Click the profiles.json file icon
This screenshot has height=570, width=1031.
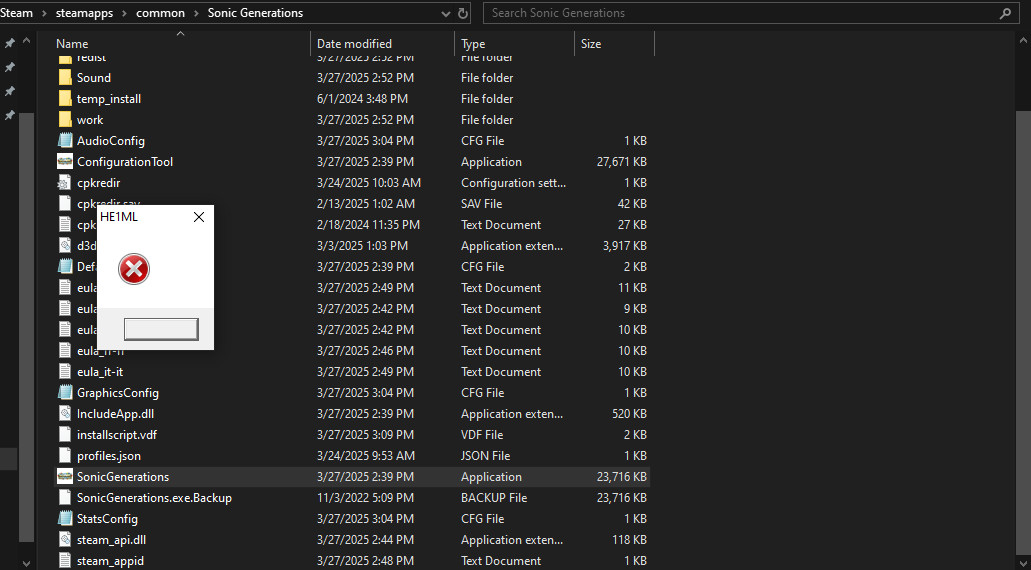(x=65, y=456)
